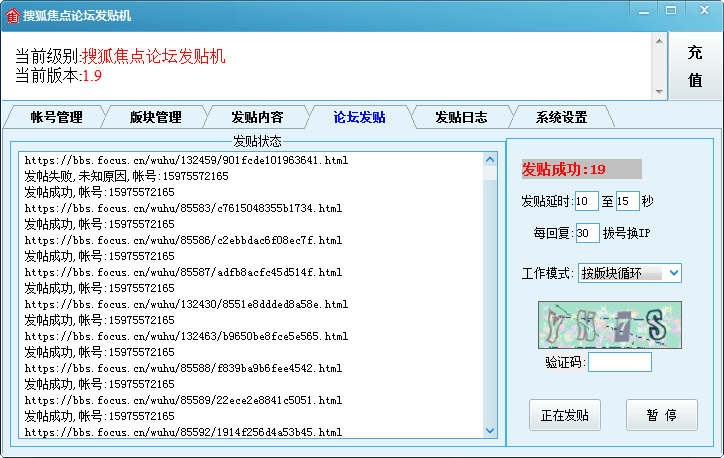The width and height of the screenshot is (724, 458).
Task: Switch to the 版块管理 tab
Action: coord(156,117)
